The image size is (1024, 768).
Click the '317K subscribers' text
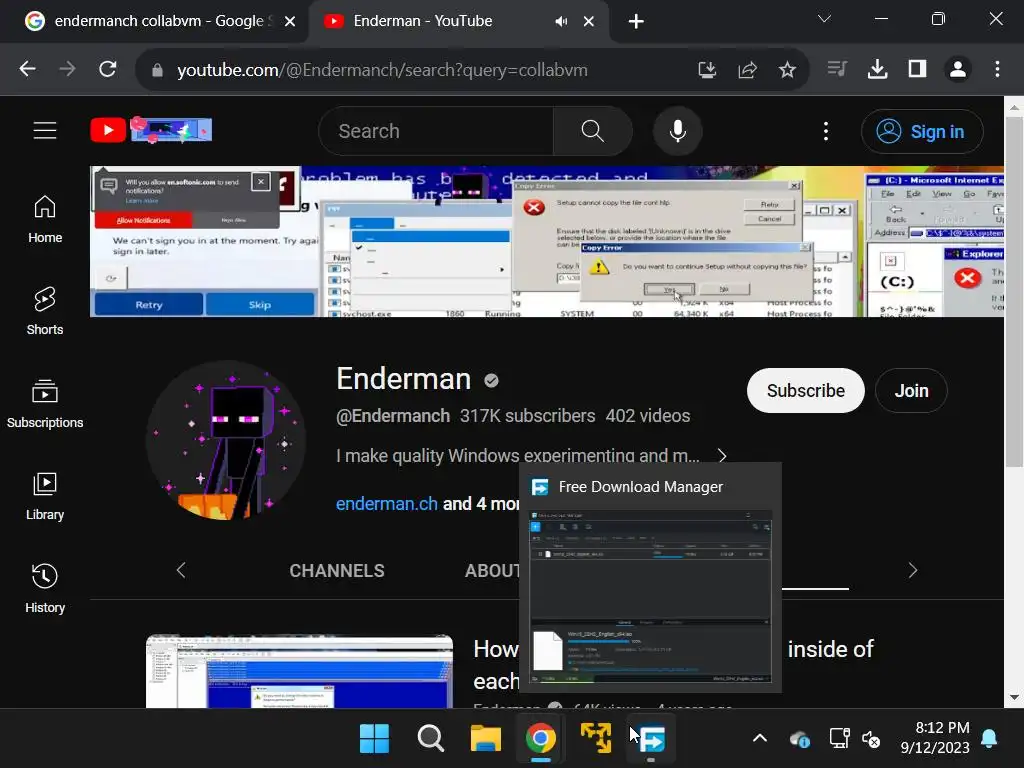[x=528, y=416]
